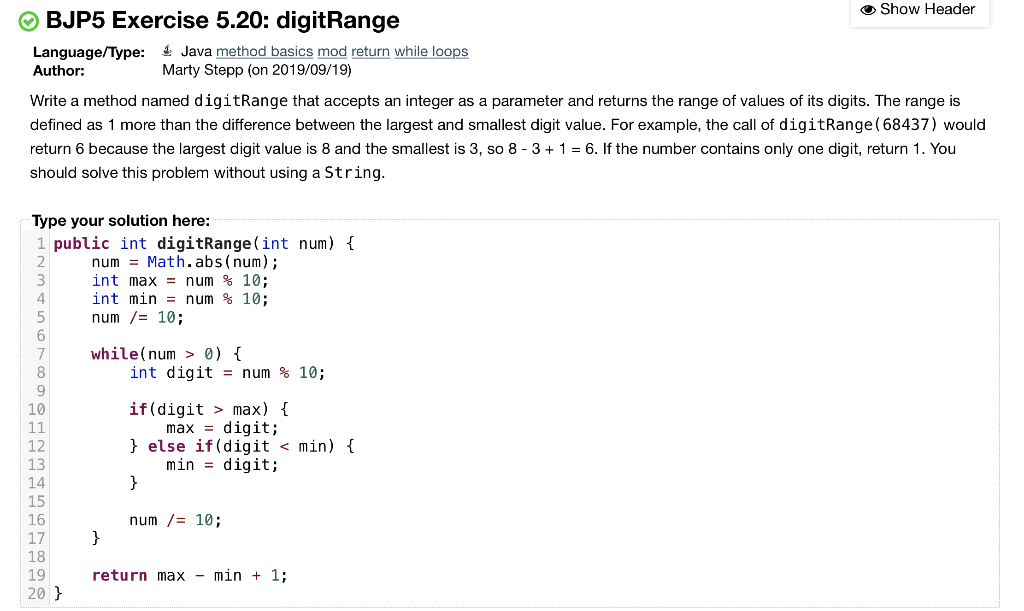Click line number 1 in the gutter

point(39,243)
